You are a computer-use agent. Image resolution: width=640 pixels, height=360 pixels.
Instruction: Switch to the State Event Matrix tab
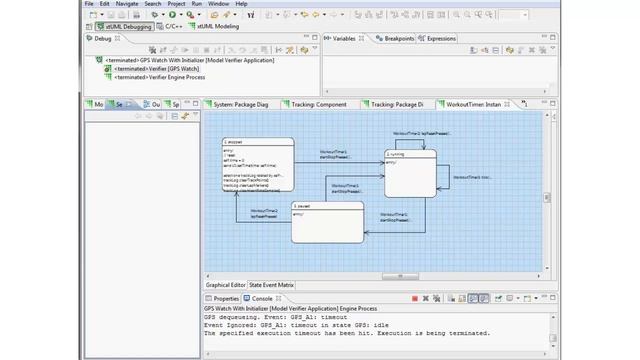[x=271, y=285]
